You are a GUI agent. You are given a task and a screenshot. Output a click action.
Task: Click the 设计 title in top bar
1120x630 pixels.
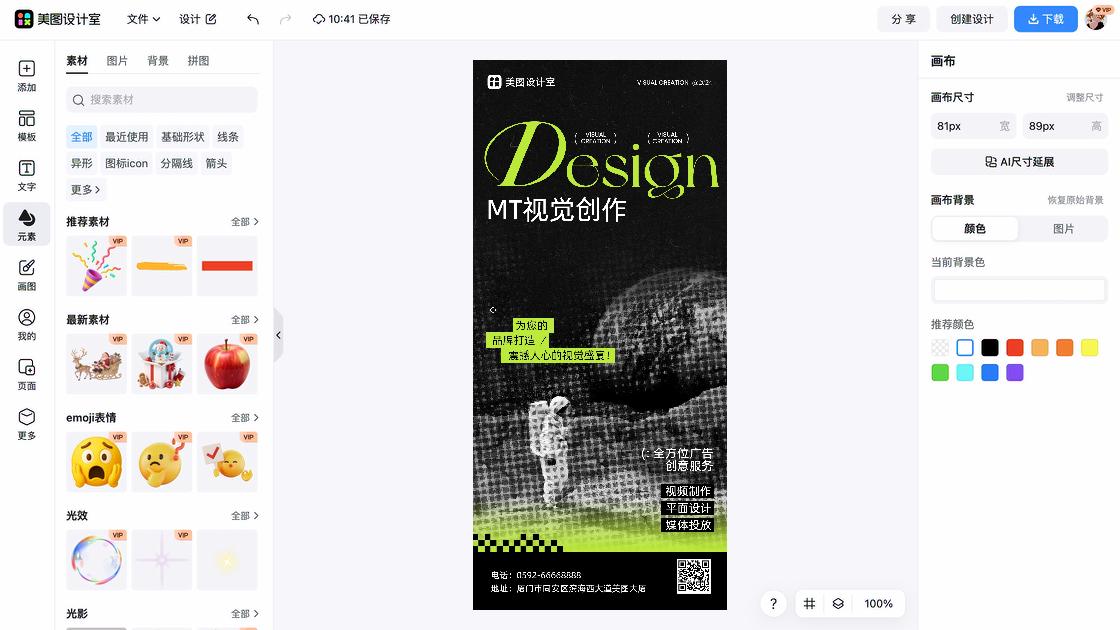pos(189,19)
